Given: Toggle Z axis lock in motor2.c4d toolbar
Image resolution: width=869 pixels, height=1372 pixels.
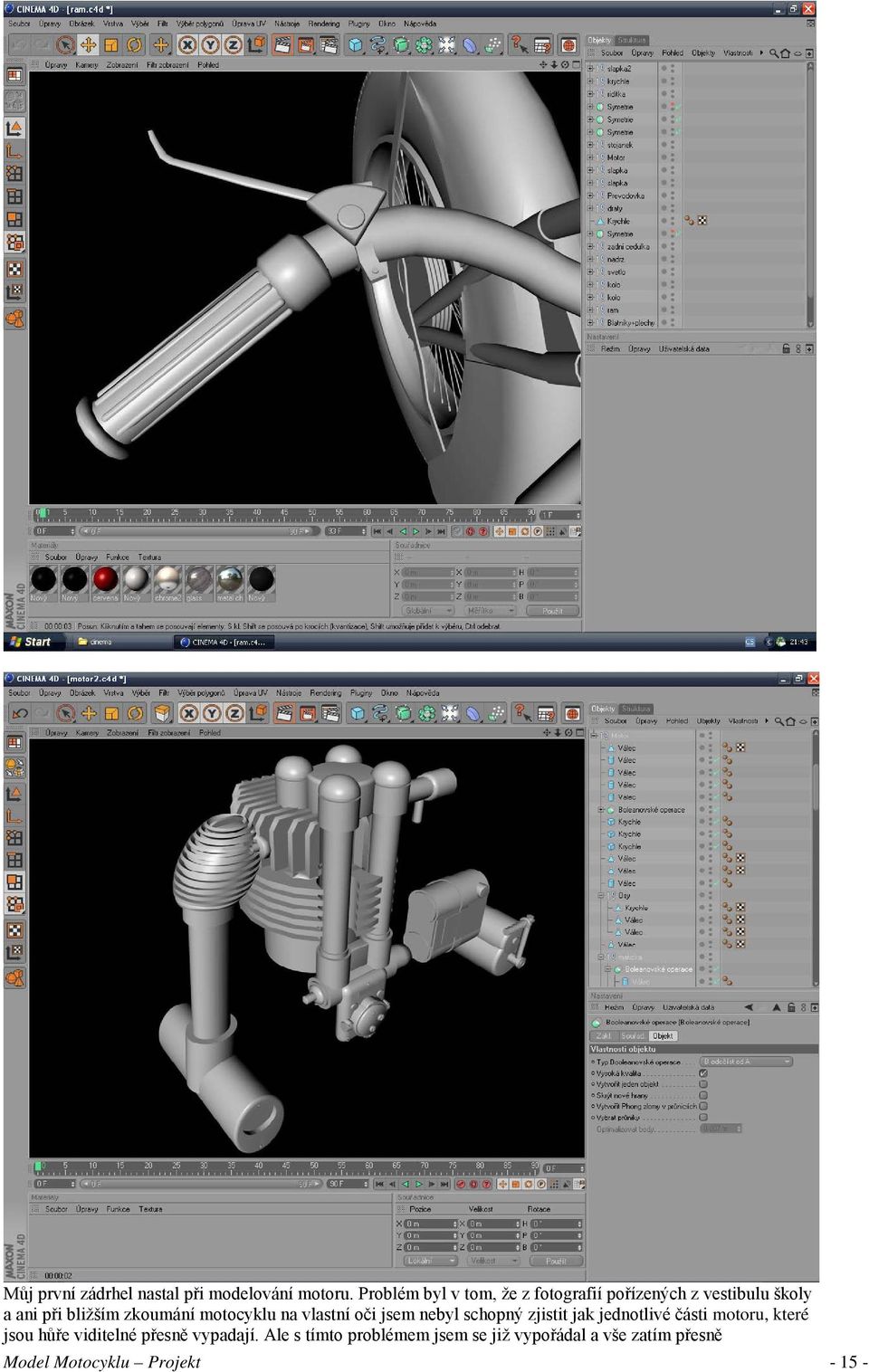Looking at the screenshot, I should [234, 713].
